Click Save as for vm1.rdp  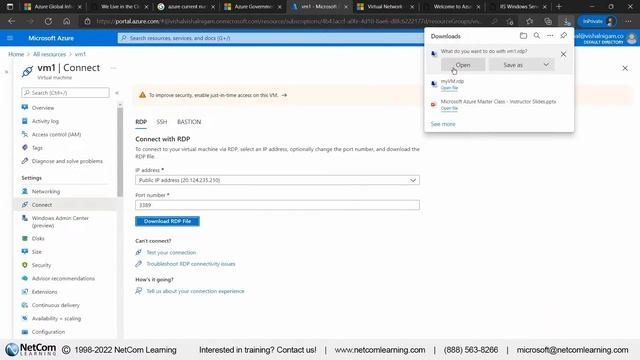coord(513,65)
